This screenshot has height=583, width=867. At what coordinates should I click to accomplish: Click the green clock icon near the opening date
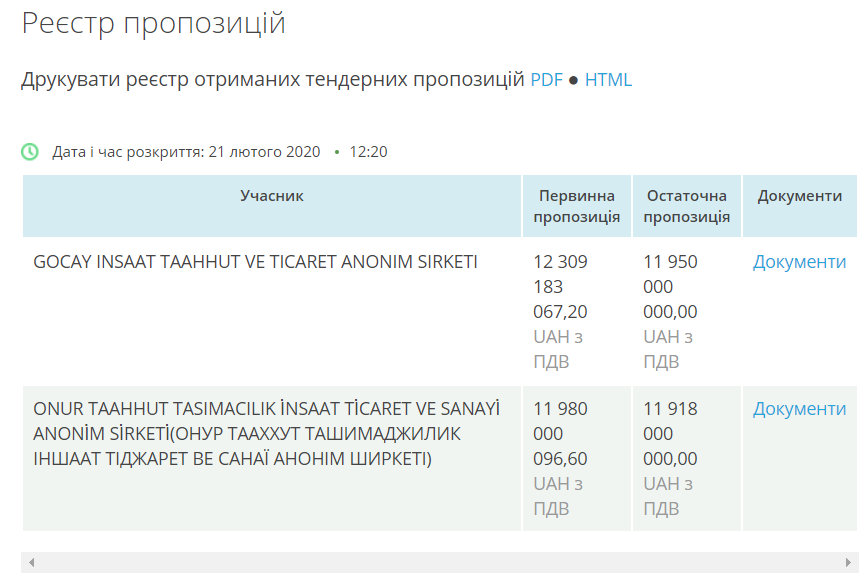tap(30, 152)
